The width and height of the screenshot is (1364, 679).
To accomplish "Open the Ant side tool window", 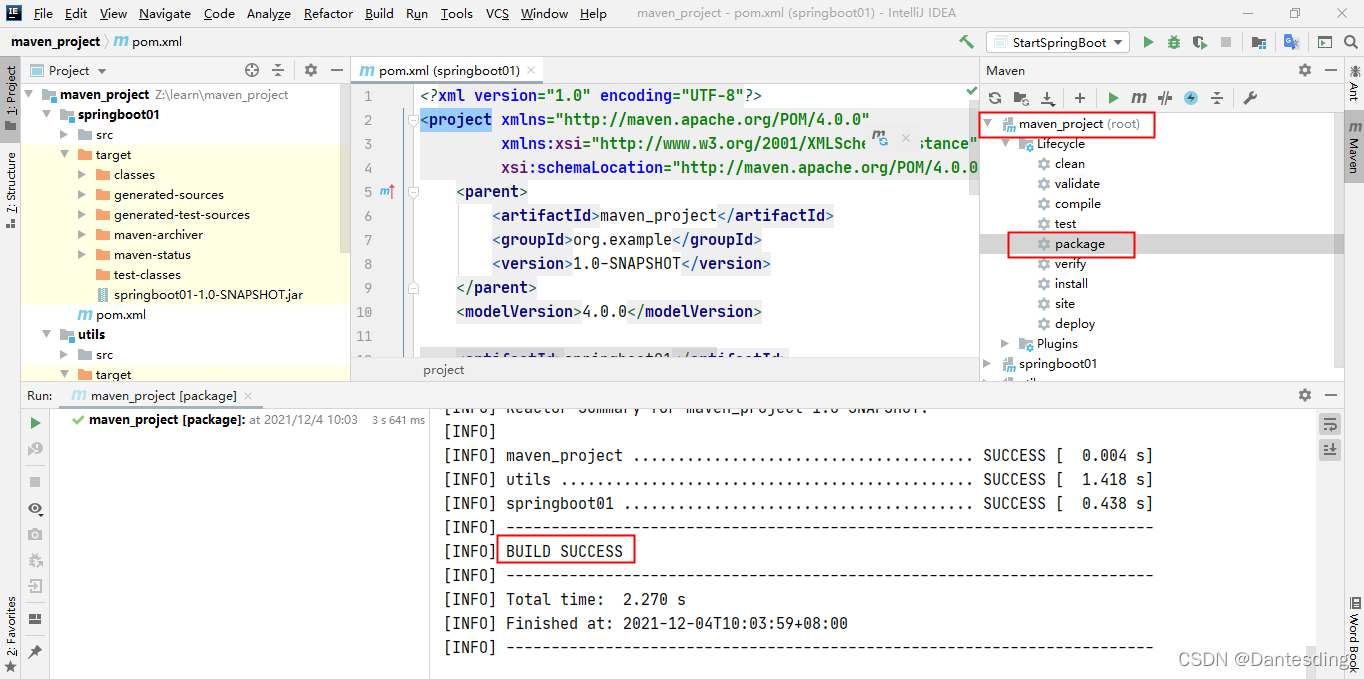I will 1354,83.
